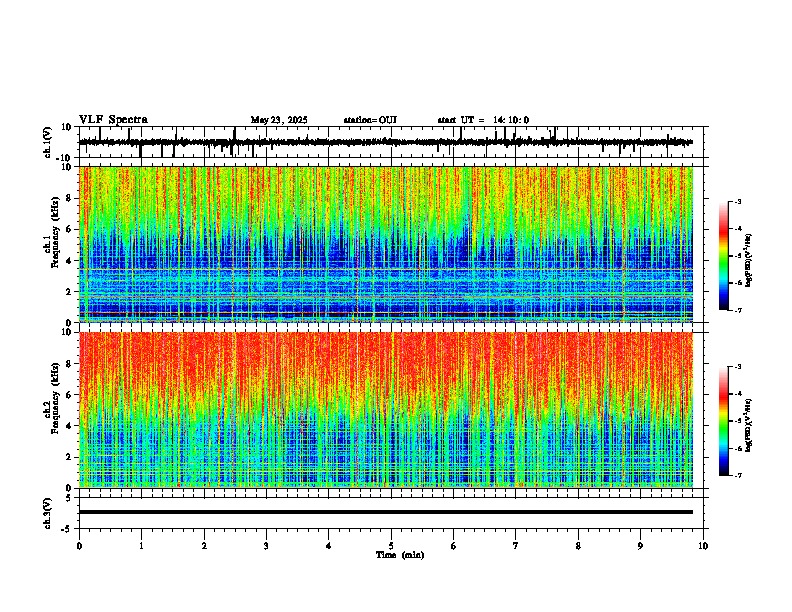Click the ch.1 waveform trace panel
The height and width of the screenshot is (612, 792).
coord(391,142)
